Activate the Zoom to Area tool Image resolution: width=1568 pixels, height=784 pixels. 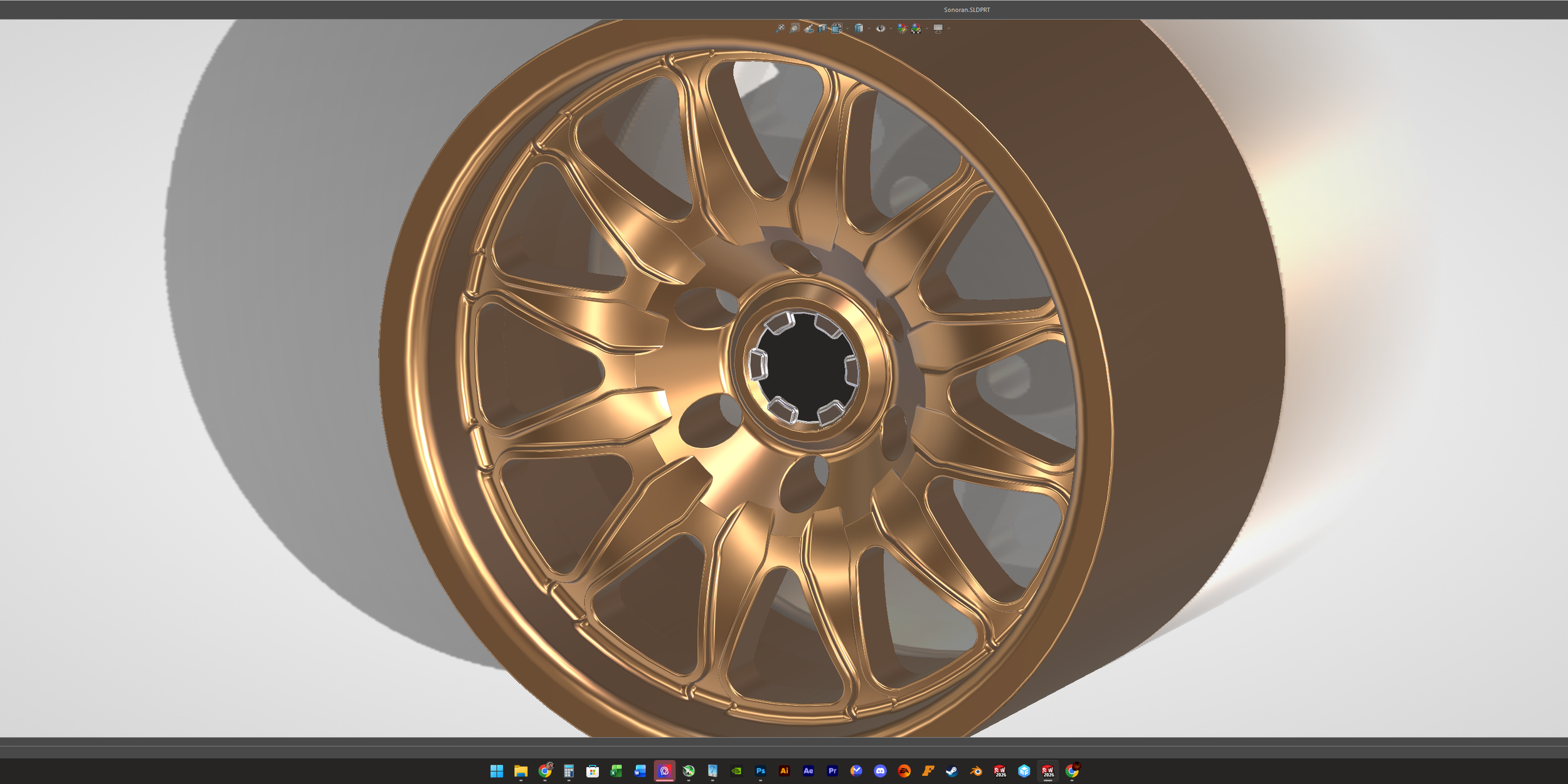(795, 28)
